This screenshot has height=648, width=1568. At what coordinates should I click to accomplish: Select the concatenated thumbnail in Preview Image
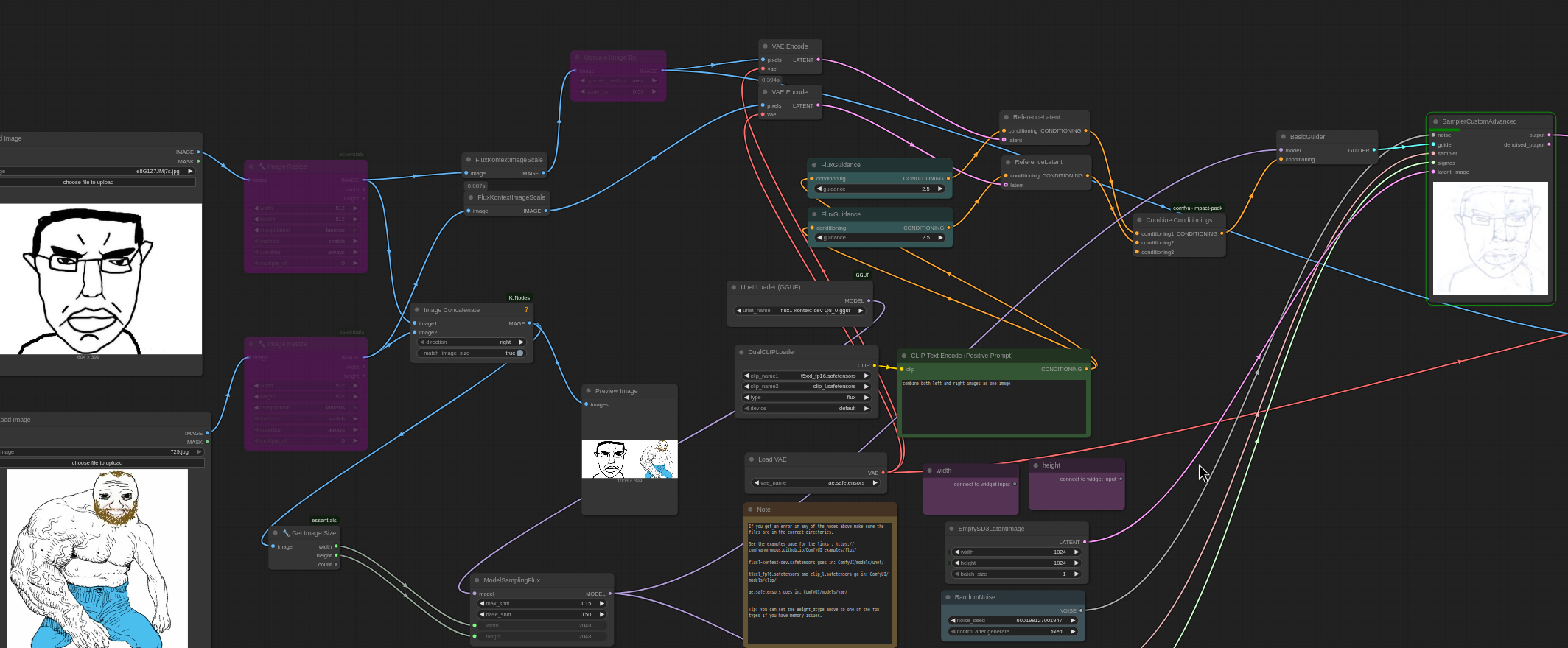pos(629,459)
